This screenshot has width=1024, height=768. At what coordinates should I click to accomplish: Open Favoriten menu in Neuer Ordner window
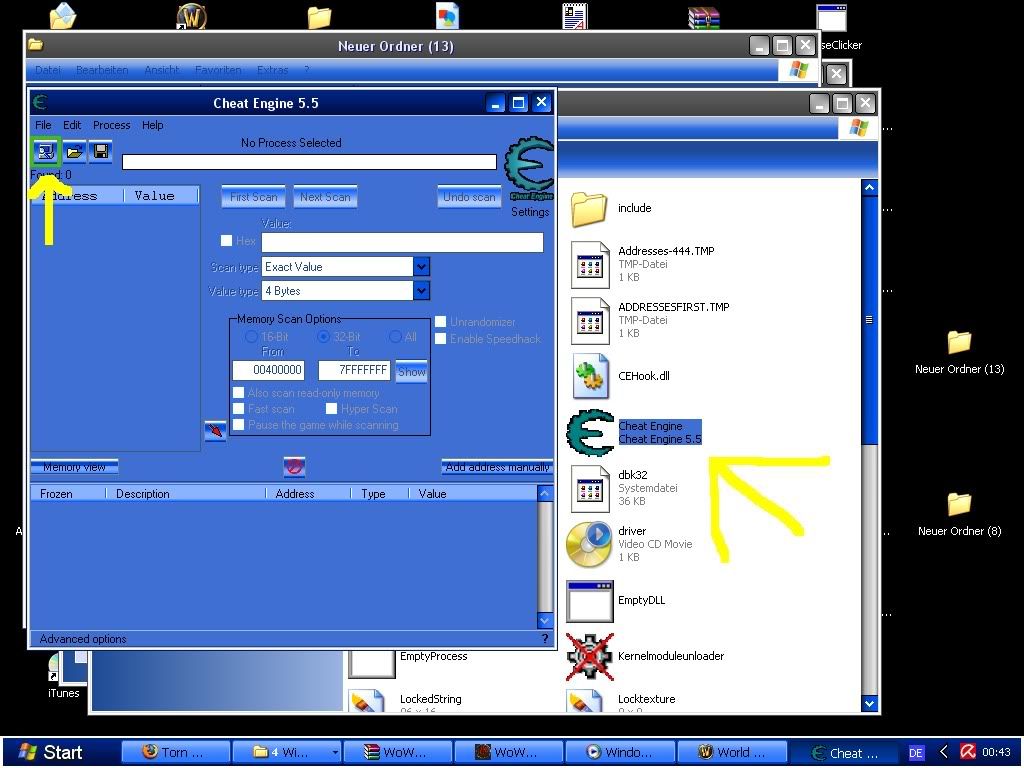click(218, 70)
